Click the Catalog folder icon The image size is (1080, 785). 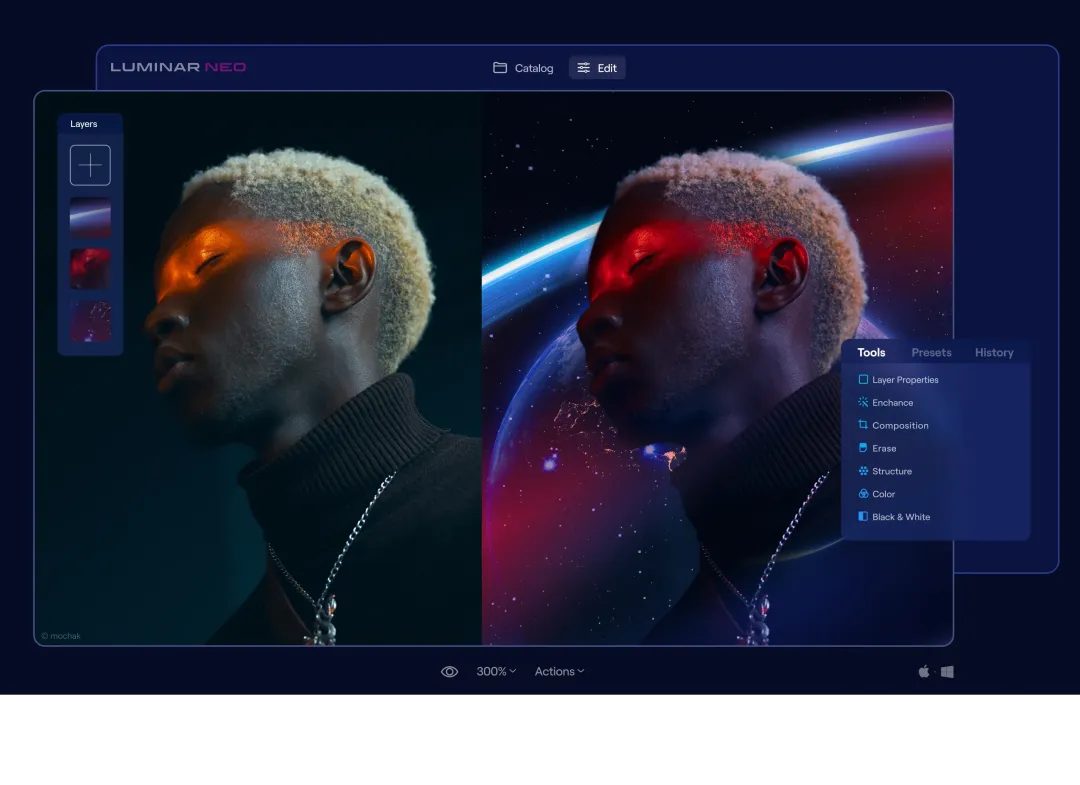[500, 67]
